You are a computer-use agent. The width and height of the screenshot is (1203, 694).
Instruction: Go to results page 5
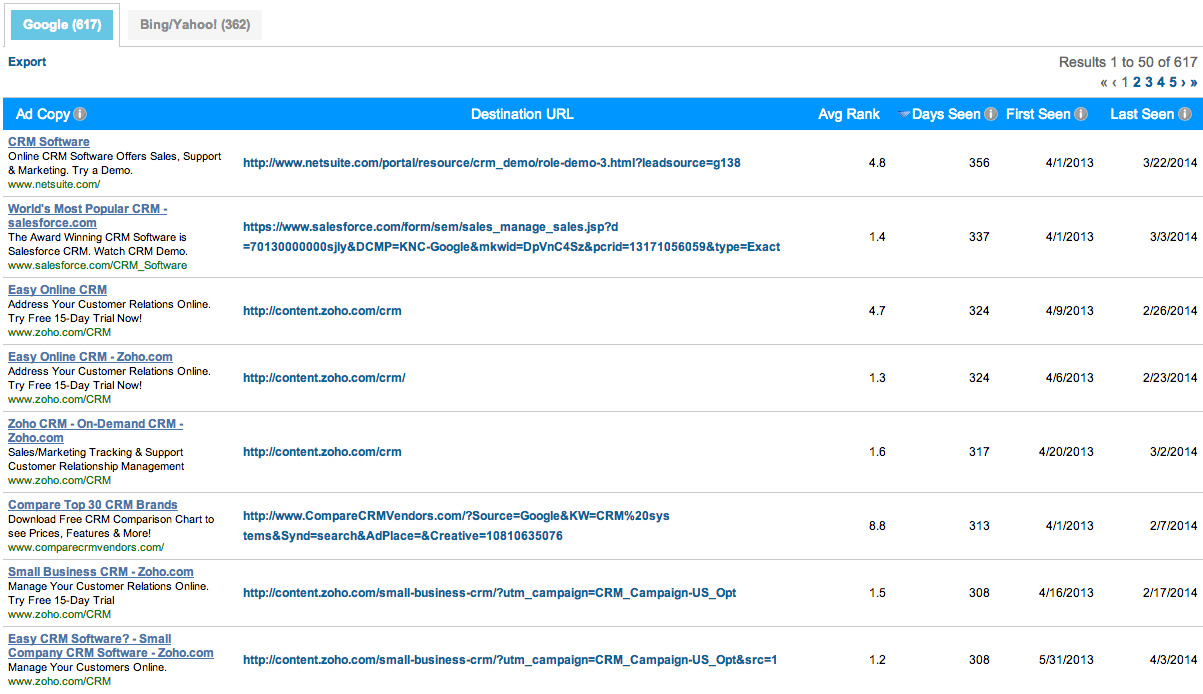(1173, 82)
